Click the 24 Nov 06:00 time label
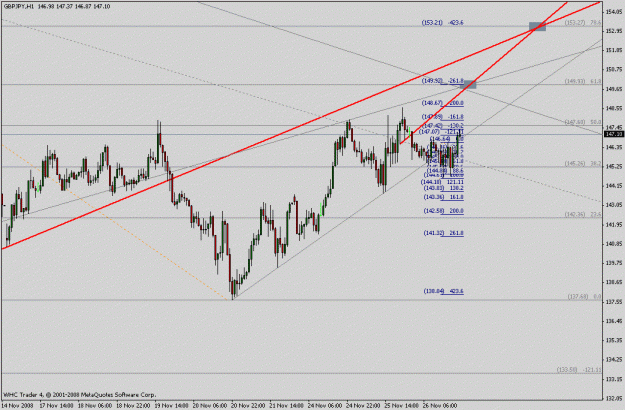This screenshot has width=625, height=410. (x=325, y=405)
